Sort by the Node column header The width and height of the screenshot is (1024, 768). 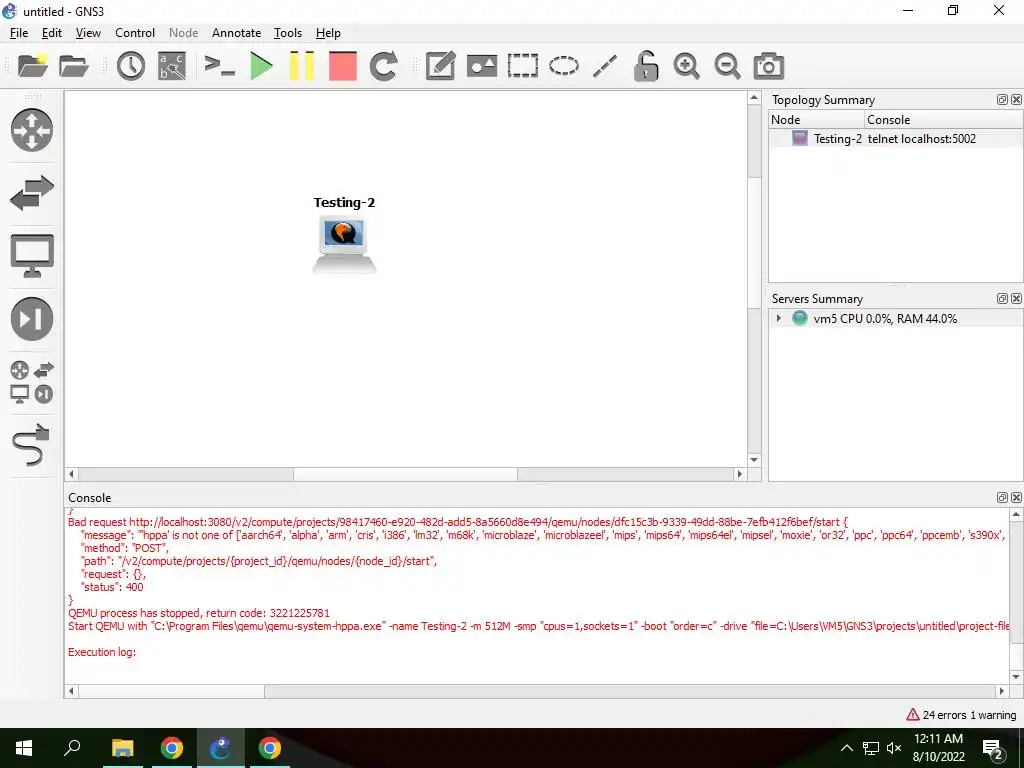point(816,120)
